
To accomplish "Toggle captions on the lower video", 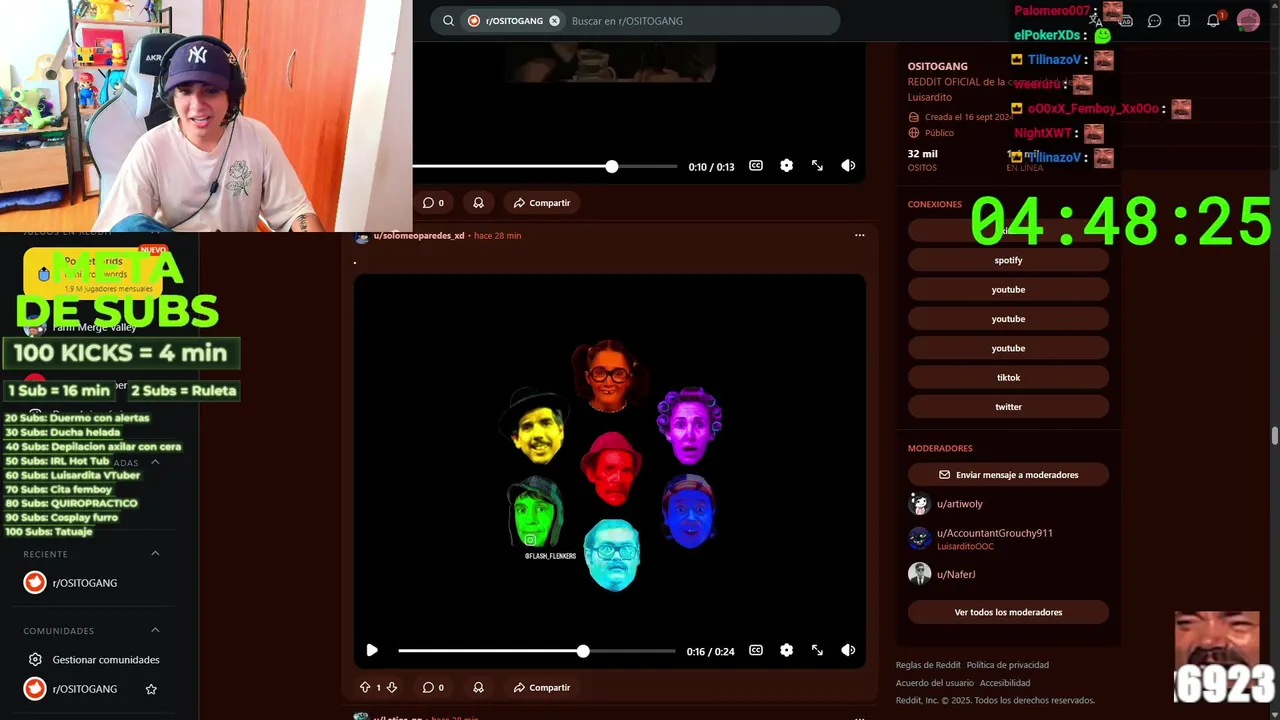I will 756,651.
